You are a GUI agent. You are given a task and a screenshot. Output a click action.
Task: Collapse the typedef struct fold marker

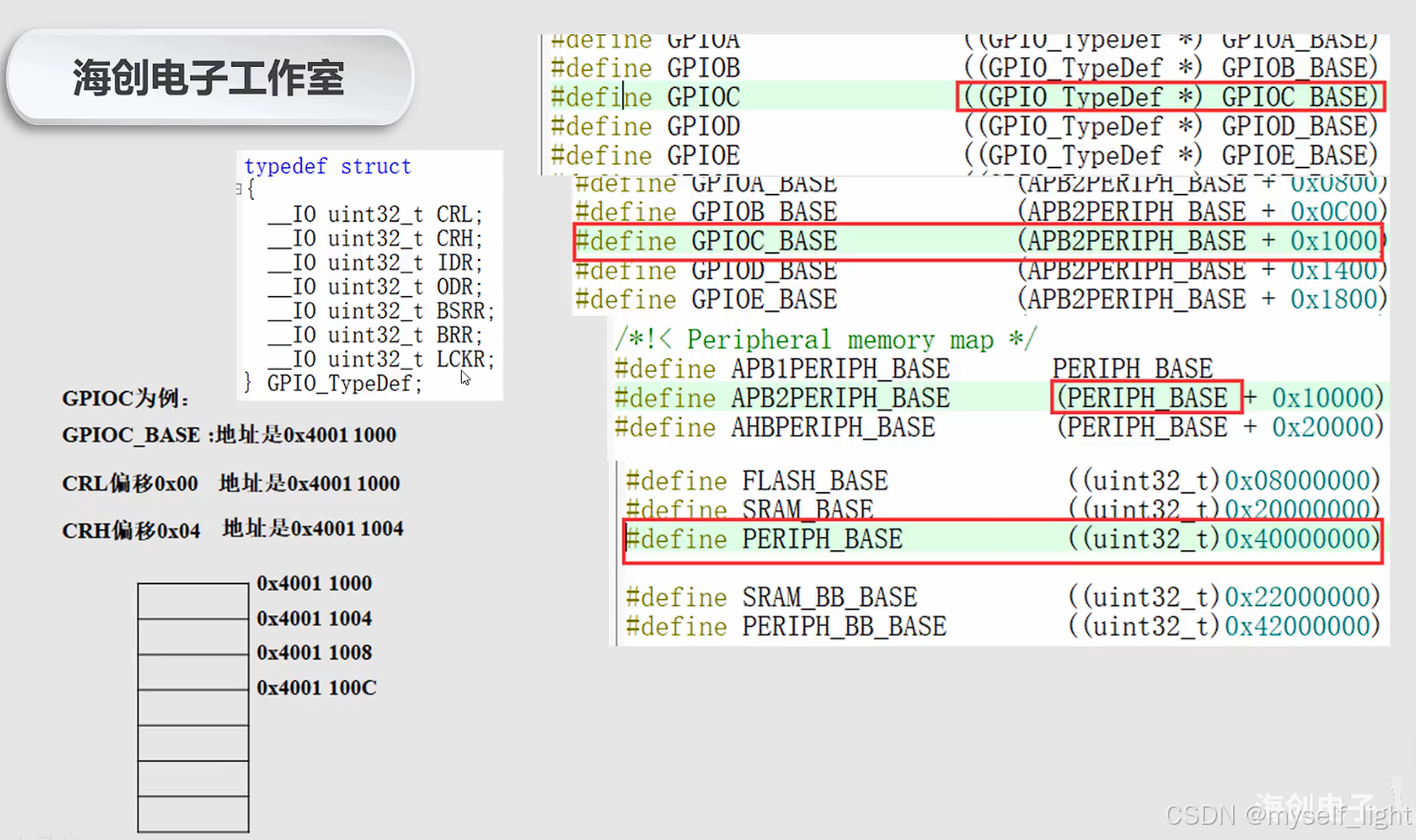point(239,189)
